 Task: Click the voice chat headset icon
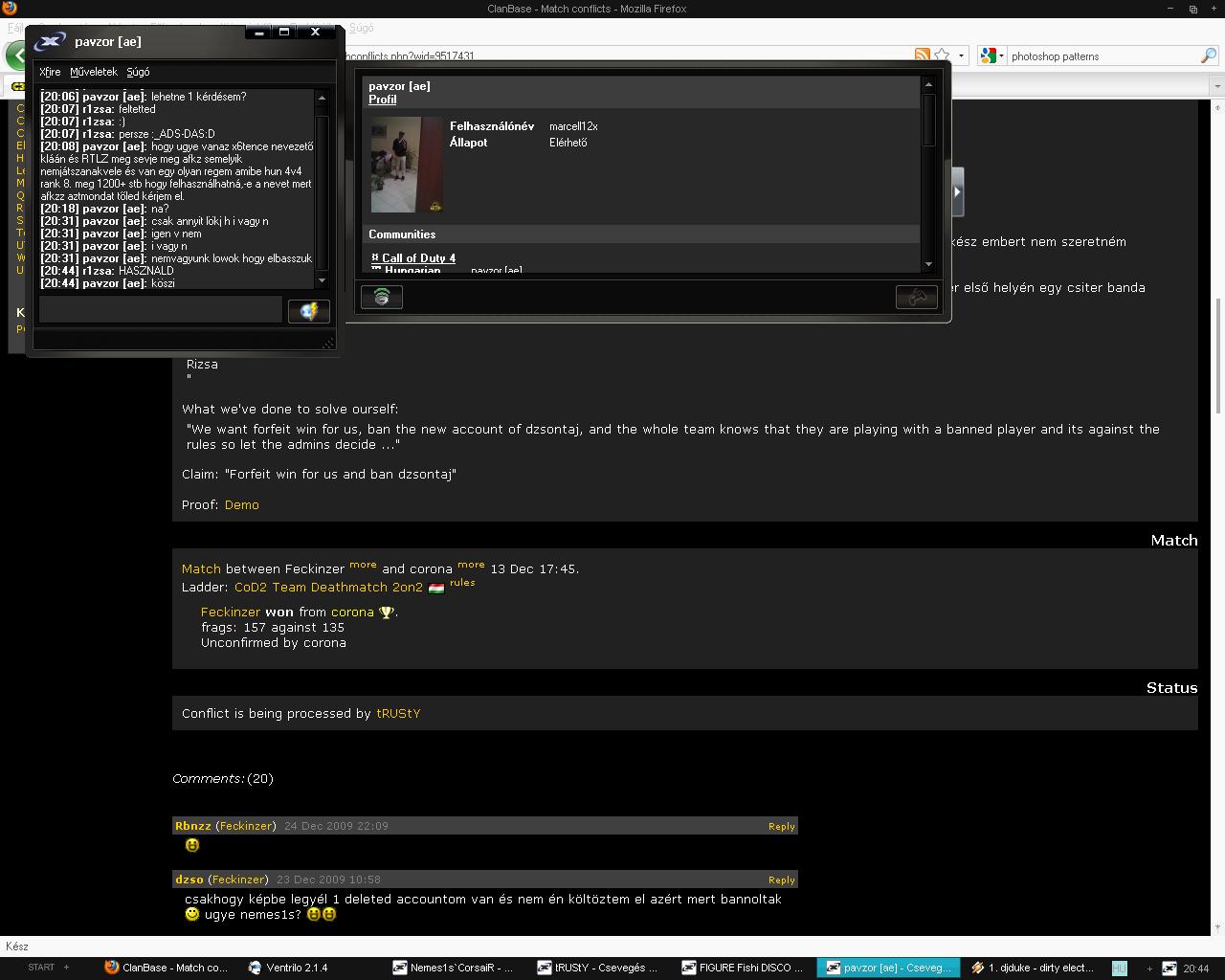(x=381, y=297)
